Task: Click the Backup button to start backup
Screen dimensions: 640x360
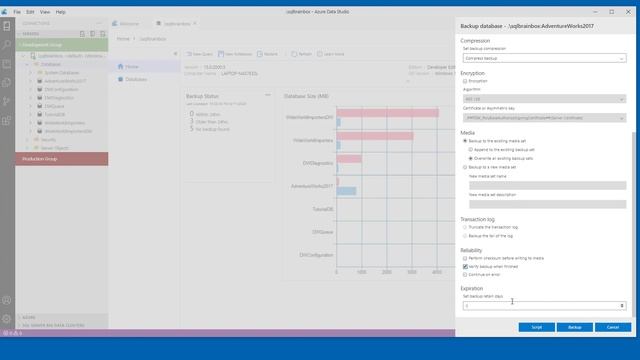Action: coord(575,327)
